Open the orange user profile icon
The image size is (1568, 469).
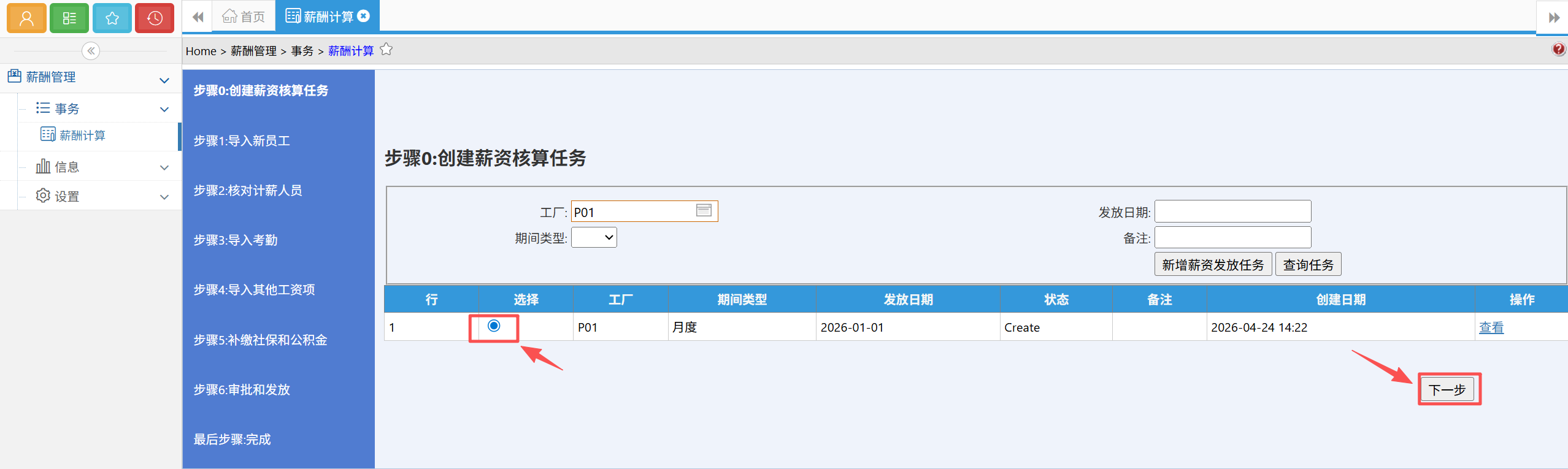(x=26, y=18)
